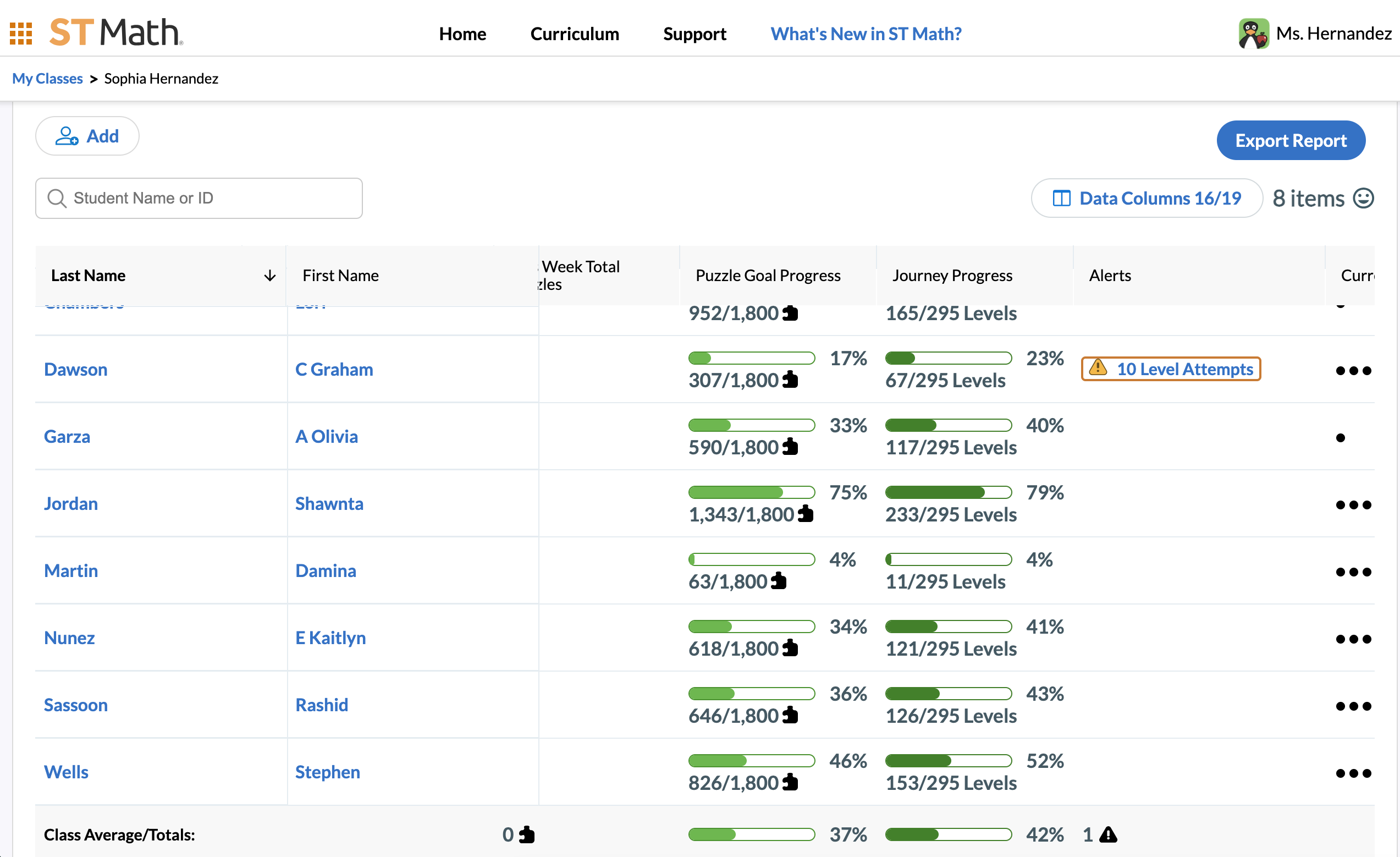The image size is (1400, 857).
Task: Open the three-dot menu for Dawson
Action: click(1353, 371)
